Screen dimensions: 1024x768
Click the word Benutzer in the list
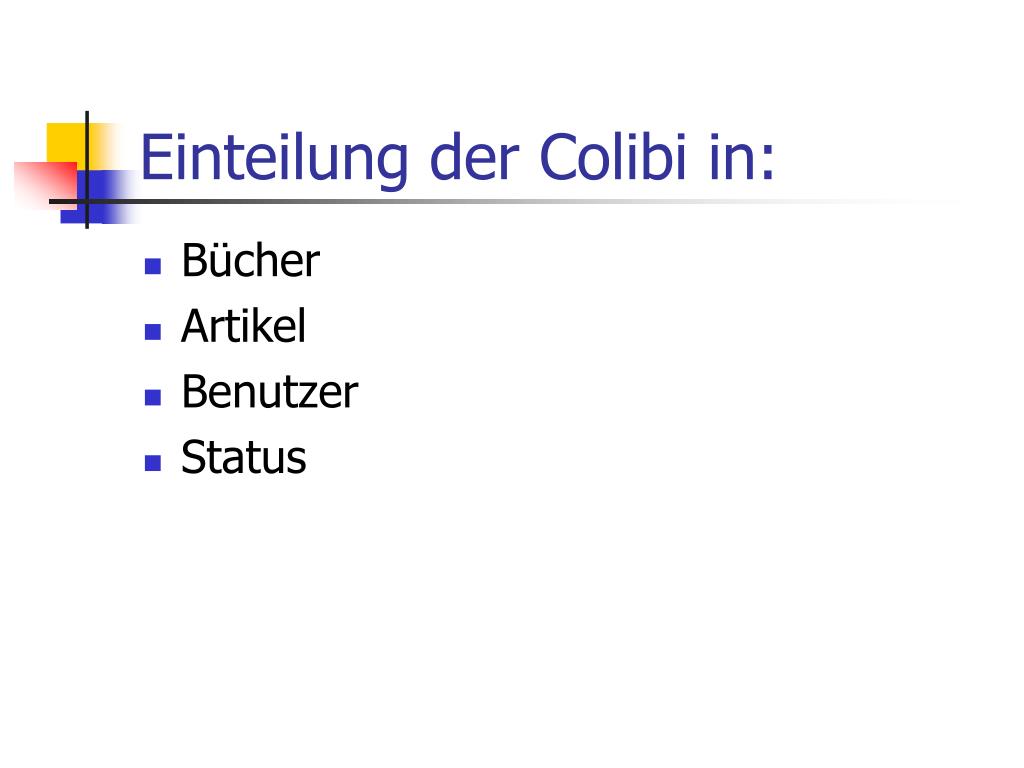click(270, 391)
